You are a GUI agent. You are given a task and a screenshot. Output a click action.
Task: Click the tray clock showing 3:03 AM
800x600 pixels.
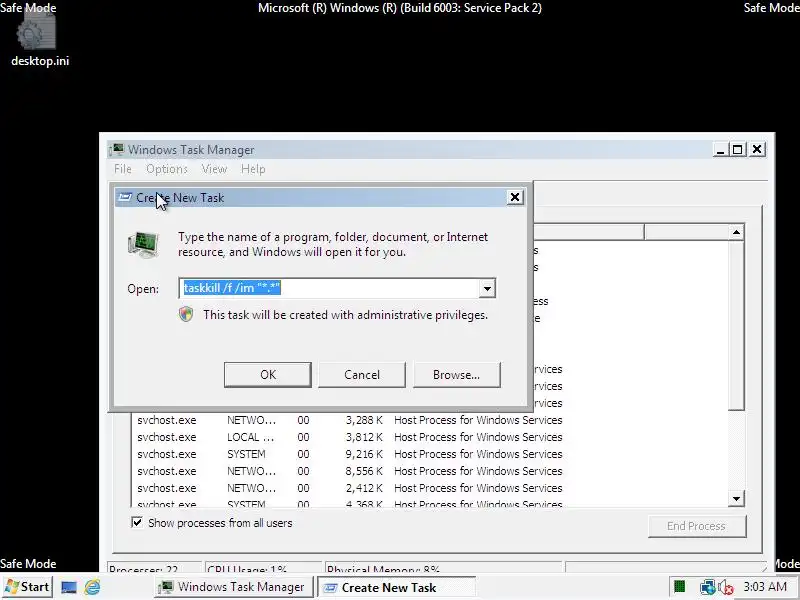pos(765,587)
